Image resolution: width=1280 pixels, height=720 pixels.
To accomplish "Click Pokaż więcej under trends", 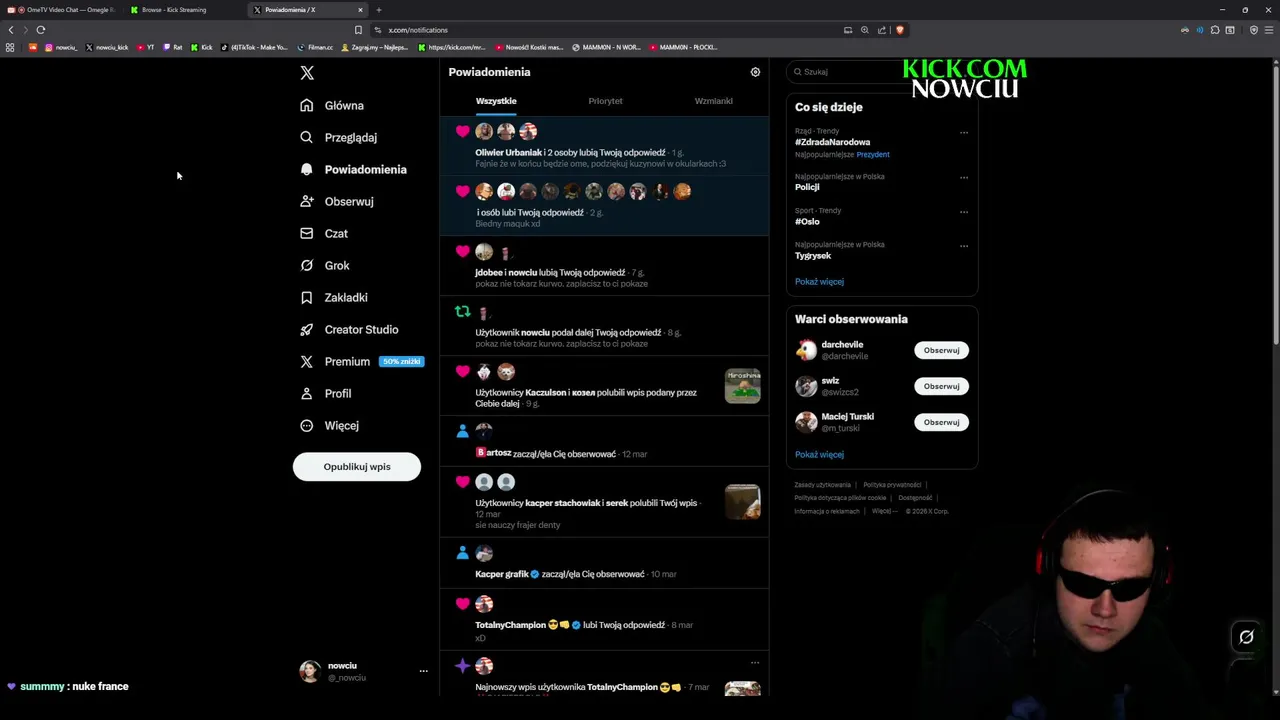I will [x=819, y=281].
